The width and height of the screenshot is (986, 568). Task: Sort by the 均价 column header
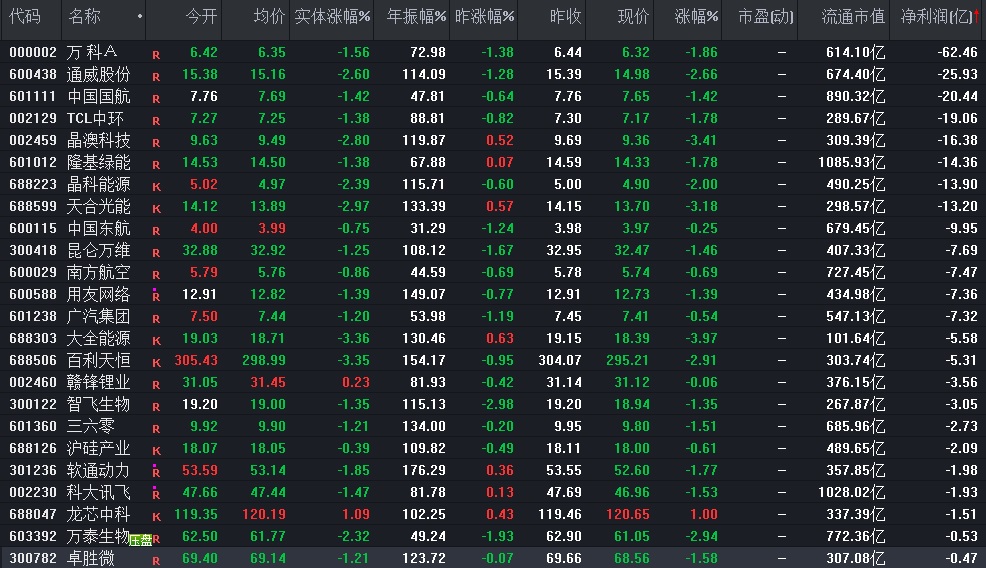point(269,16)
